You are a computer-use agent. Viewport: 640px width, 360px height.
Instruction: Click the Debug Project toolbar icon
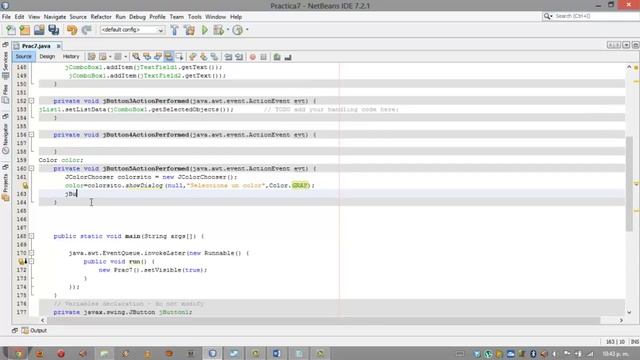[219, 30]
